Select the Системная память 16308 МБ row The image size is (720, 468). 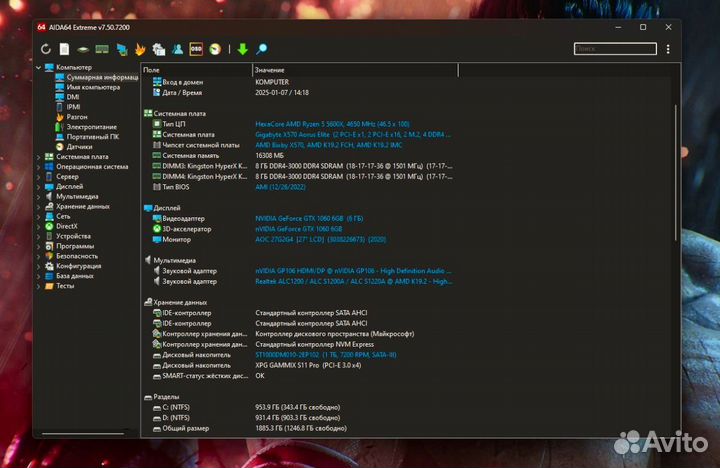click(218, 156)
